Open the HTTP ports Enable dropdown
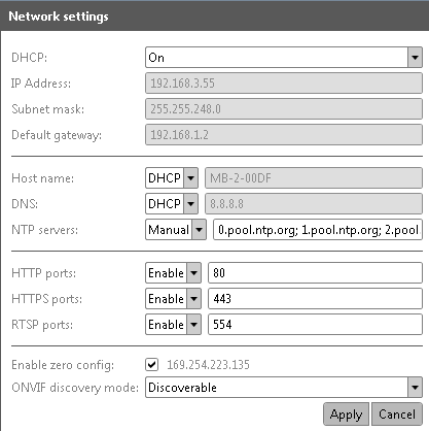Image resolution: width=429 pixels, height=431 pixels. coord(173,273)
